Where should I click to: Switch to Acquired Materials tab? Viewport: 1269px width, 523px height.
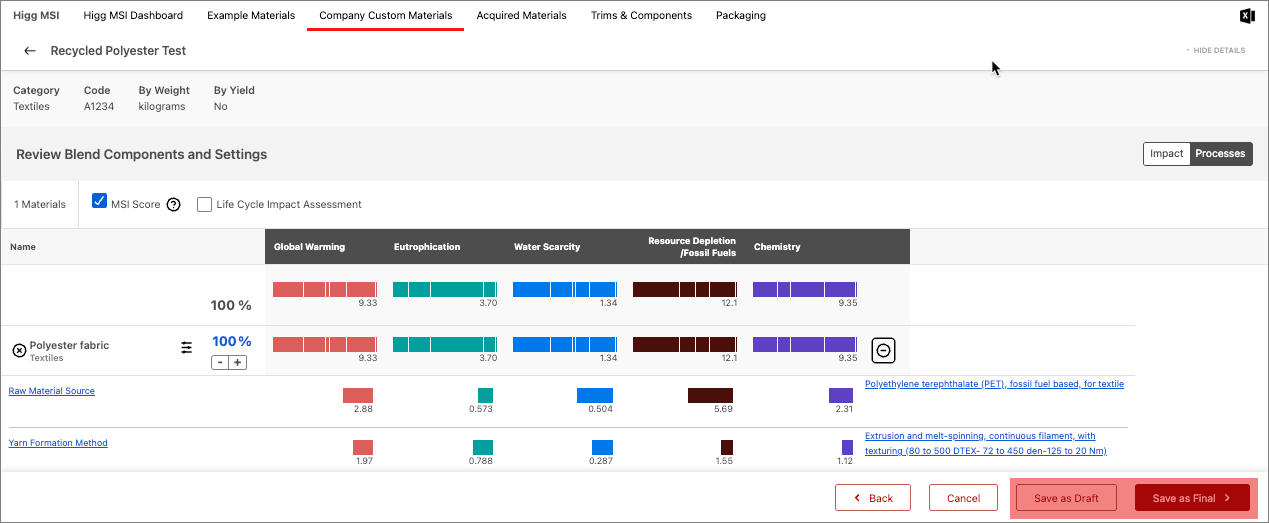[521, 16]
